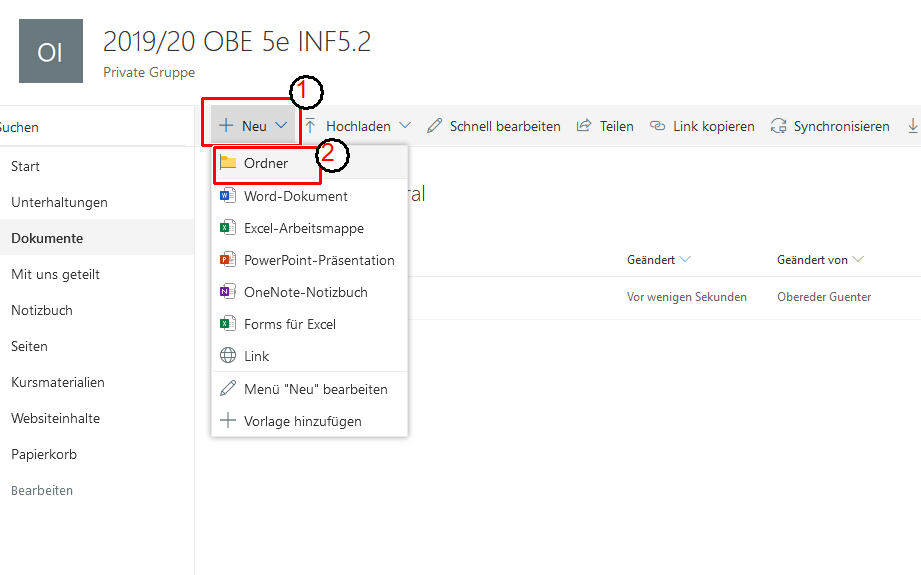Viewport: 921px width, 575px height.
Task: Select Vorlage hinzufügen in the menu
Action: pyautogui.click(x=310, y=421)
